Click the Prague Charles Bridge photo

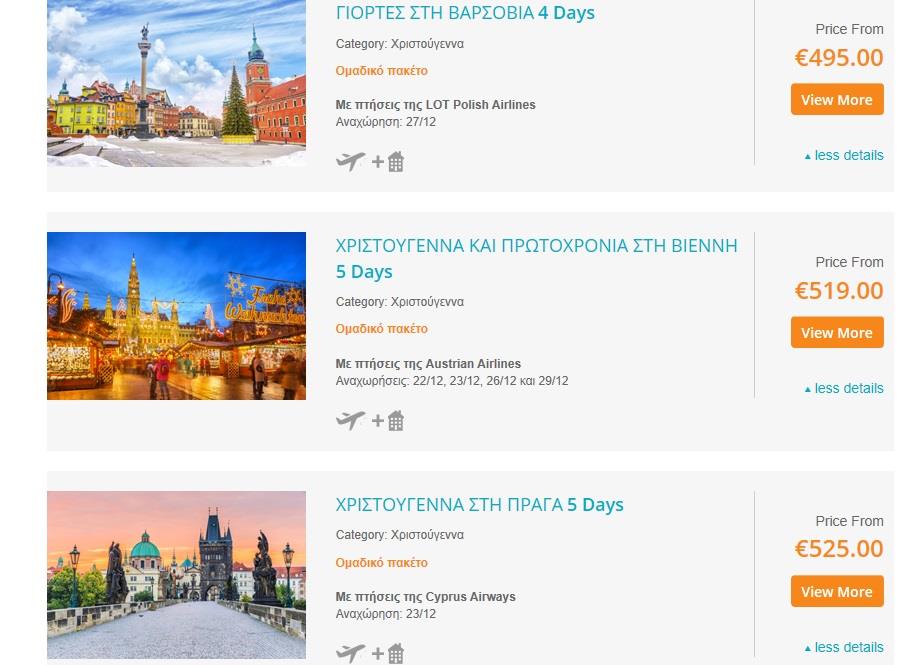coord(176,575)
